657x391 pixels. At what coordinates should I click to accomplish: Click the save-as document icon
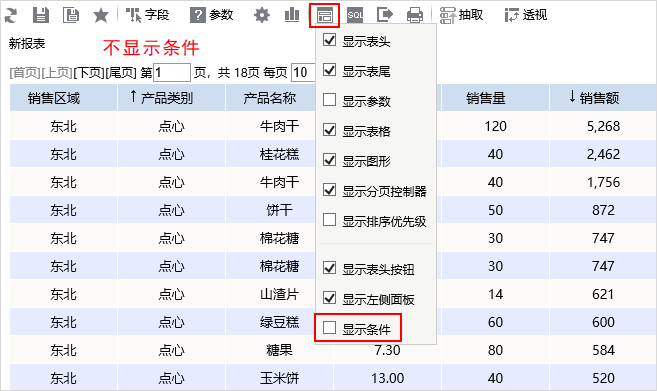(71, 15)
